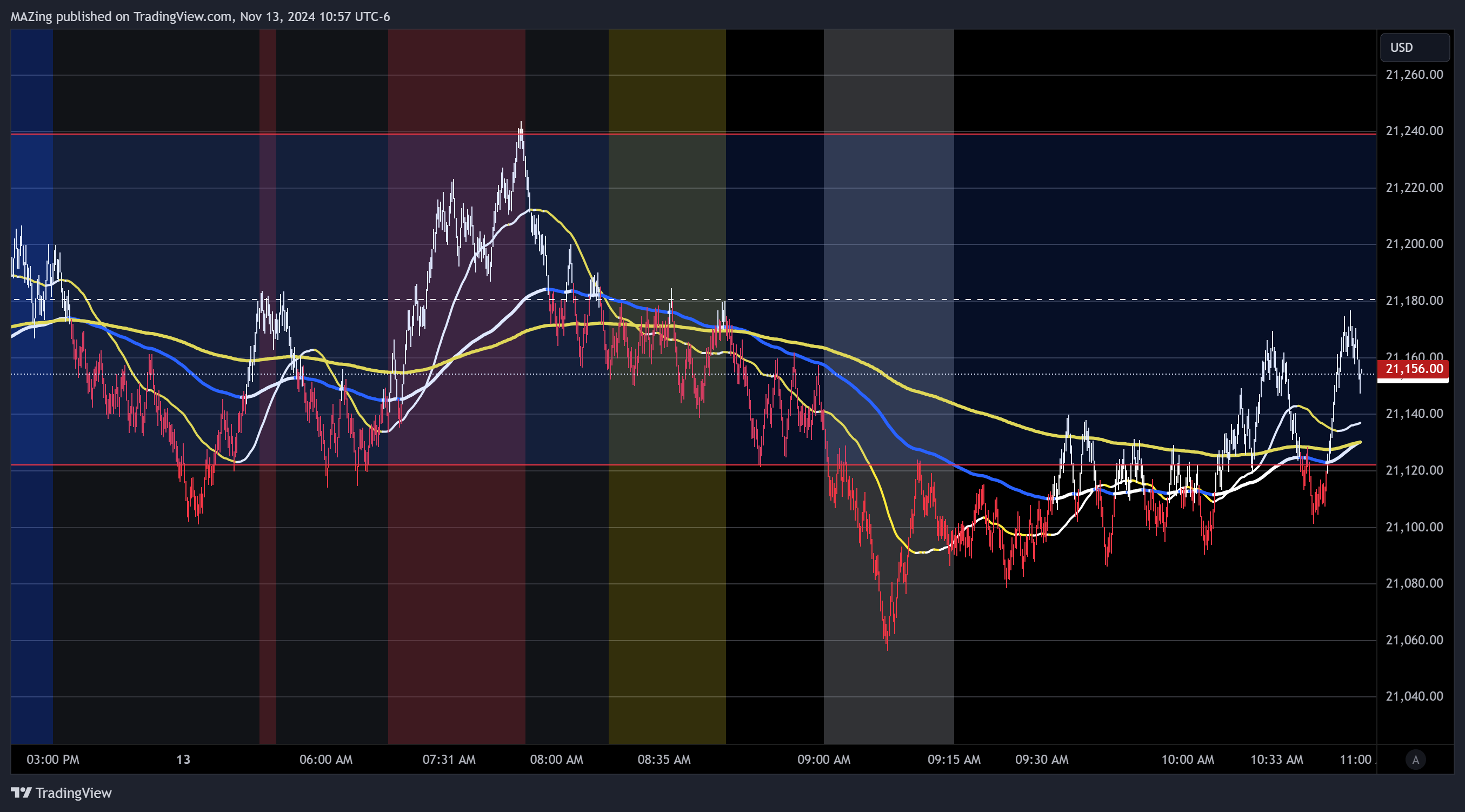1465x812 pixels.
Task: Click the 03:00 PM time axis label
Action: point(53,760)
